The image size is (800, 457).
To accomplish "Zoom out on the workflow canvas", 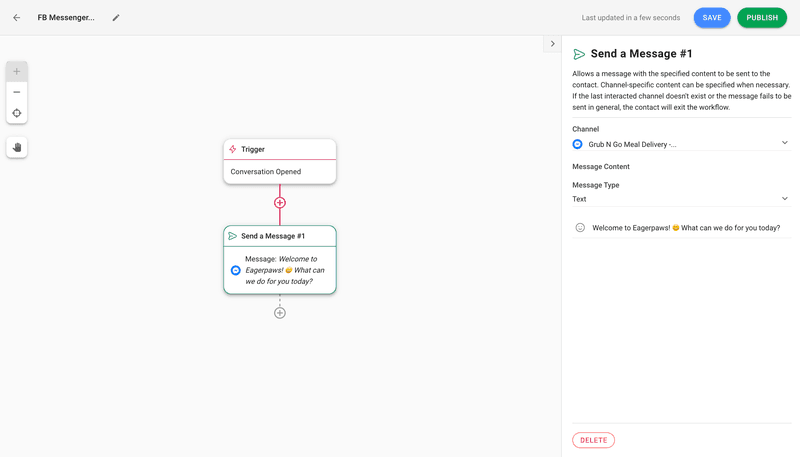I will 17,92.
